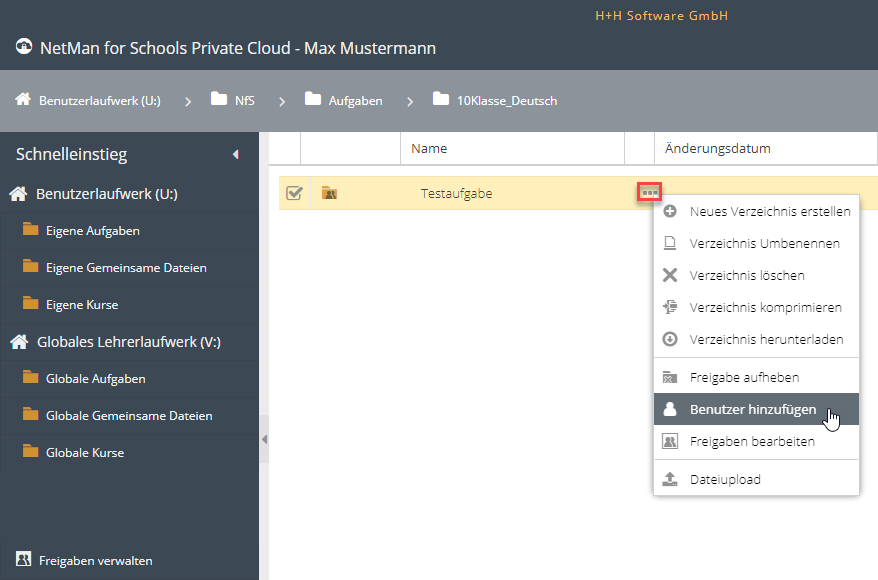Click the home icon in breadcrumb bar
878x580 pixels.
pos(22,100)
